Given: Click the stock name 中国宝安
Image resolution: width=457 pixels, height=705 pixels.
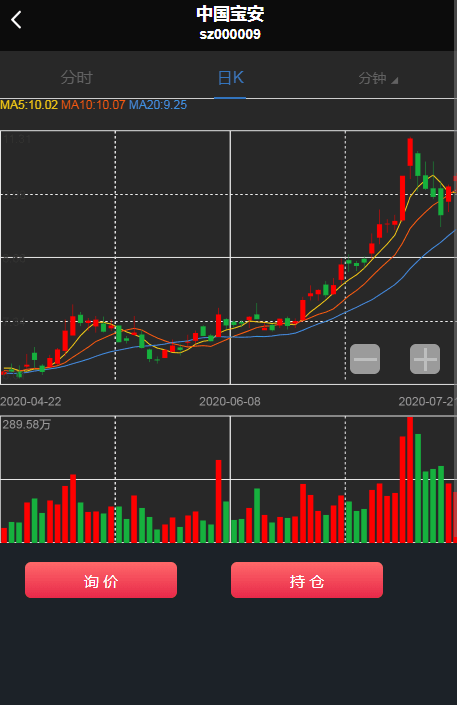Looking at the screenshot, I should [230, 14].
